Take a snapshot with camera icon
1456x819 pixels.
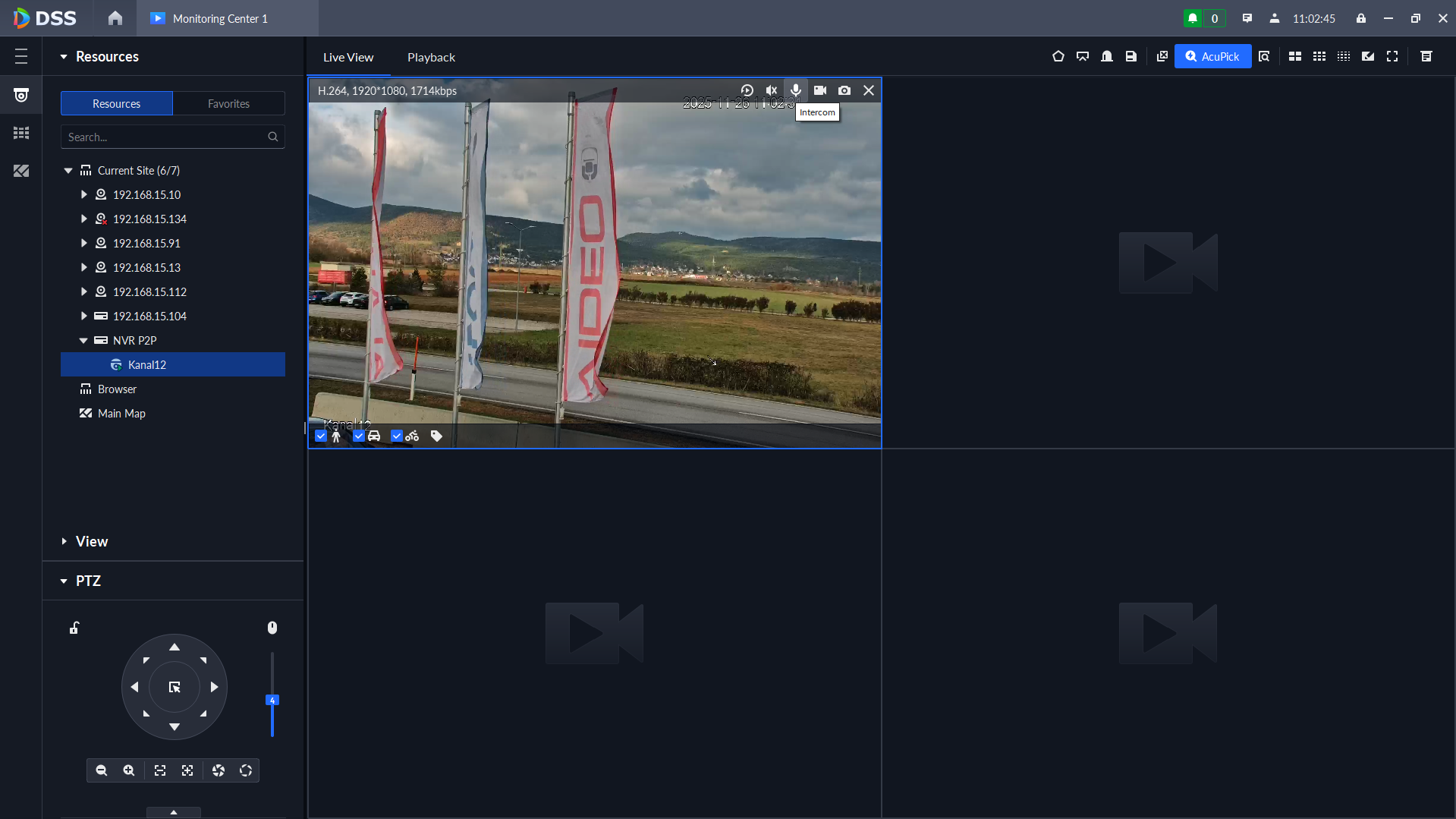click(844, 90)
